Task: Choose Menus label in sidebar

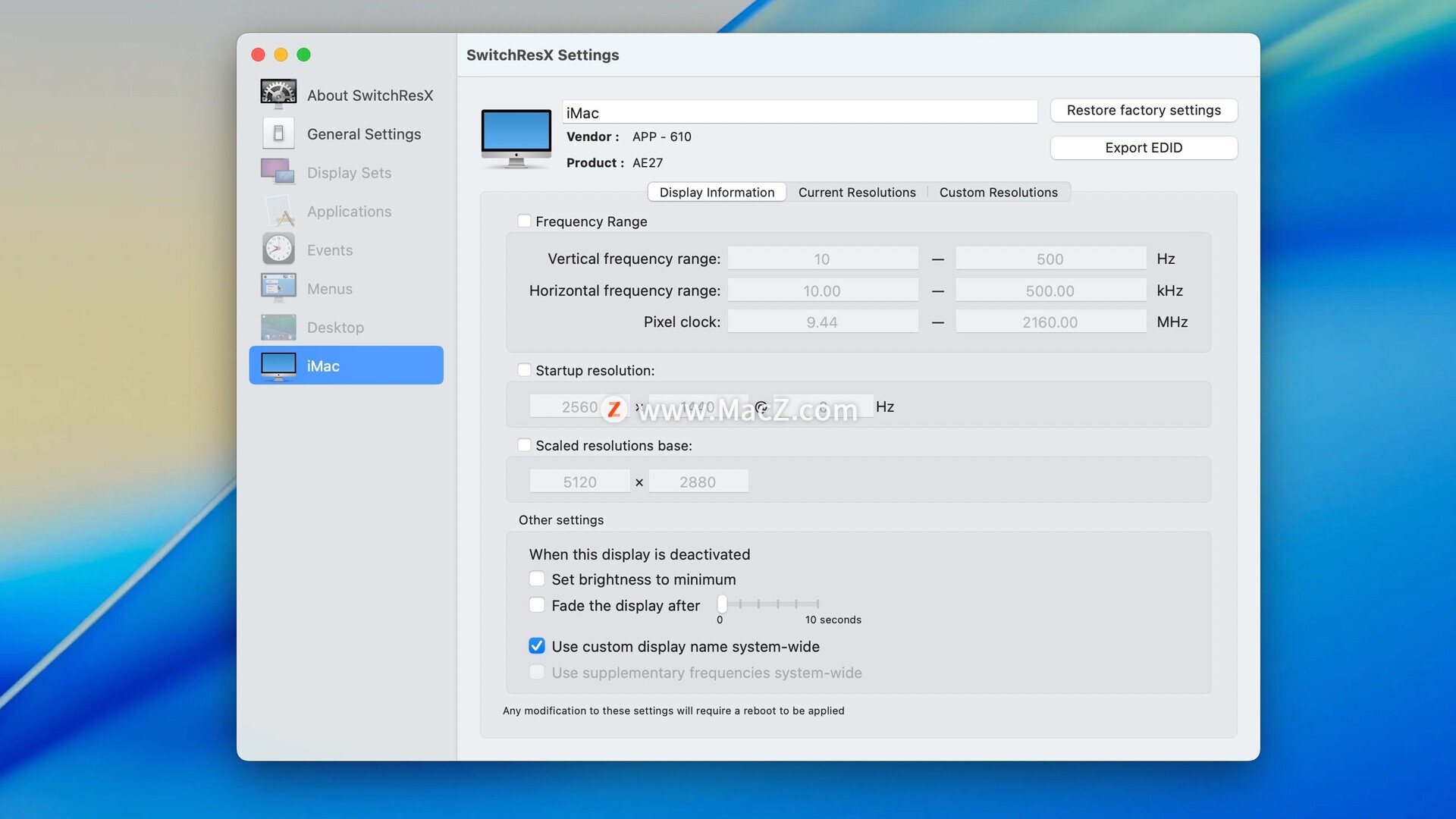Action: tap(330, 289)
